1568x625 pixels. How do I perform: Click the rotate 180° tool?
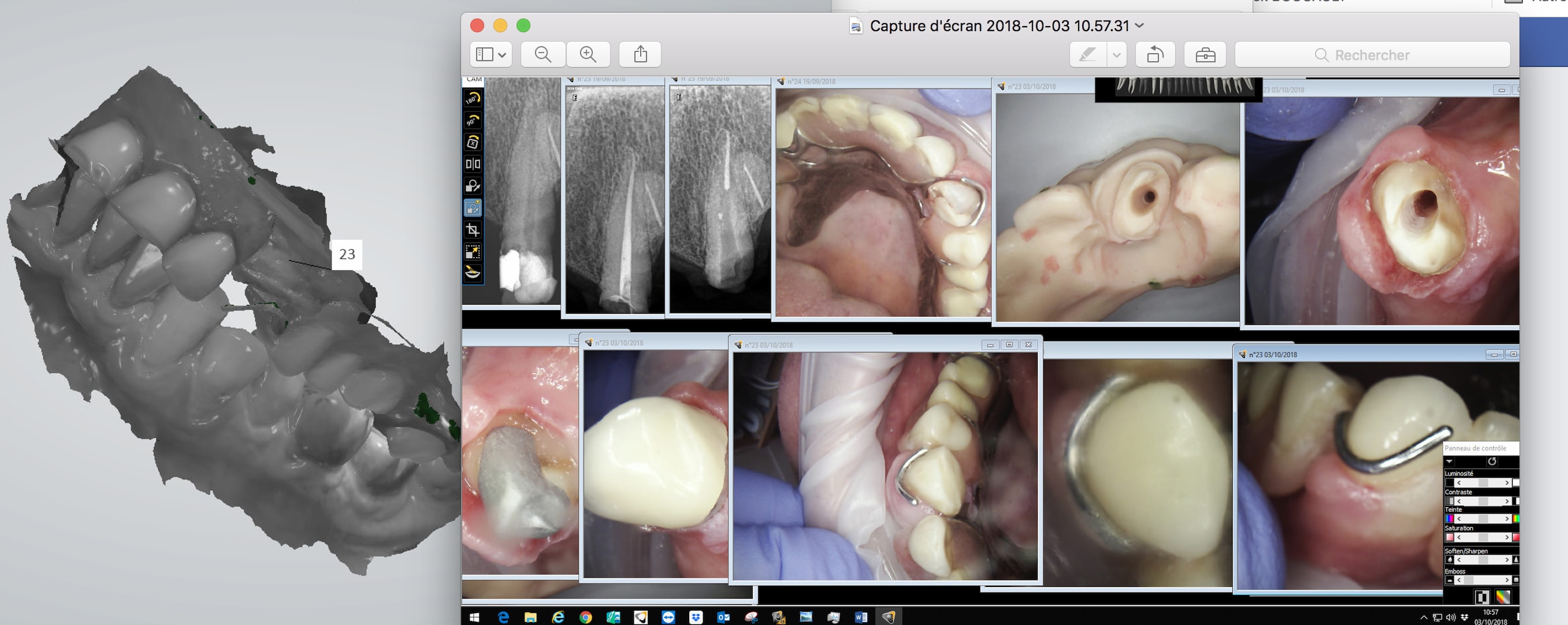point(473,99)
